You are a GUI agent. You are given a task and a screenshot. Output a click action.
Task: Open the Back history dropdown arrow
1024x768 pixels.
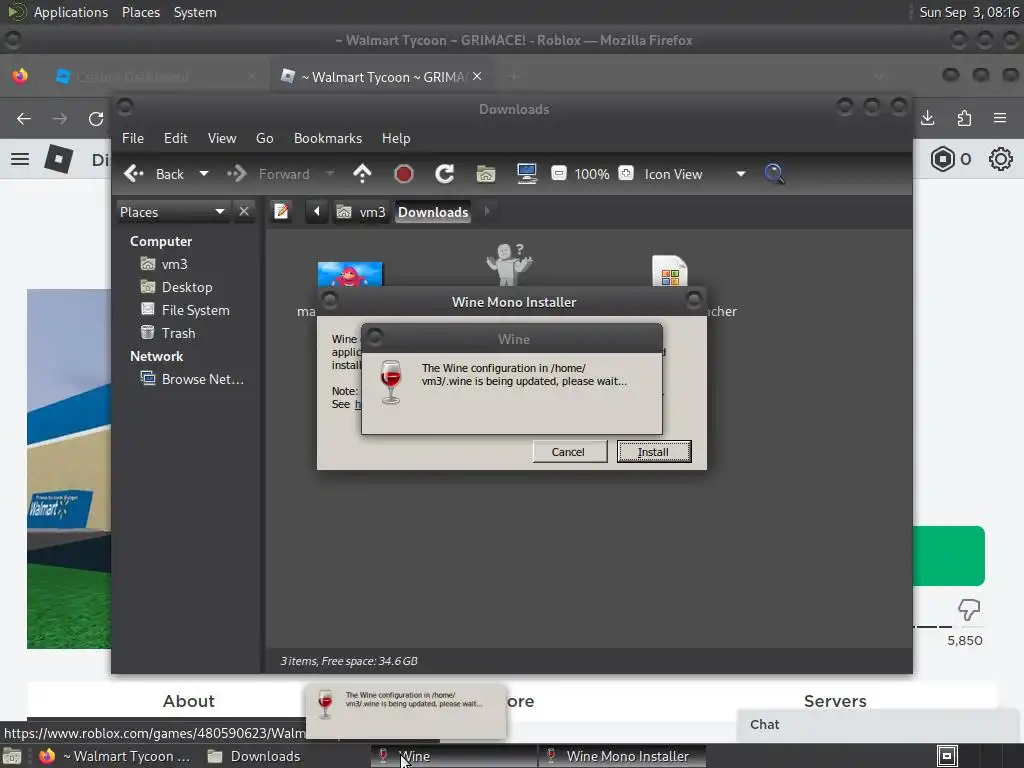[204, 174]
